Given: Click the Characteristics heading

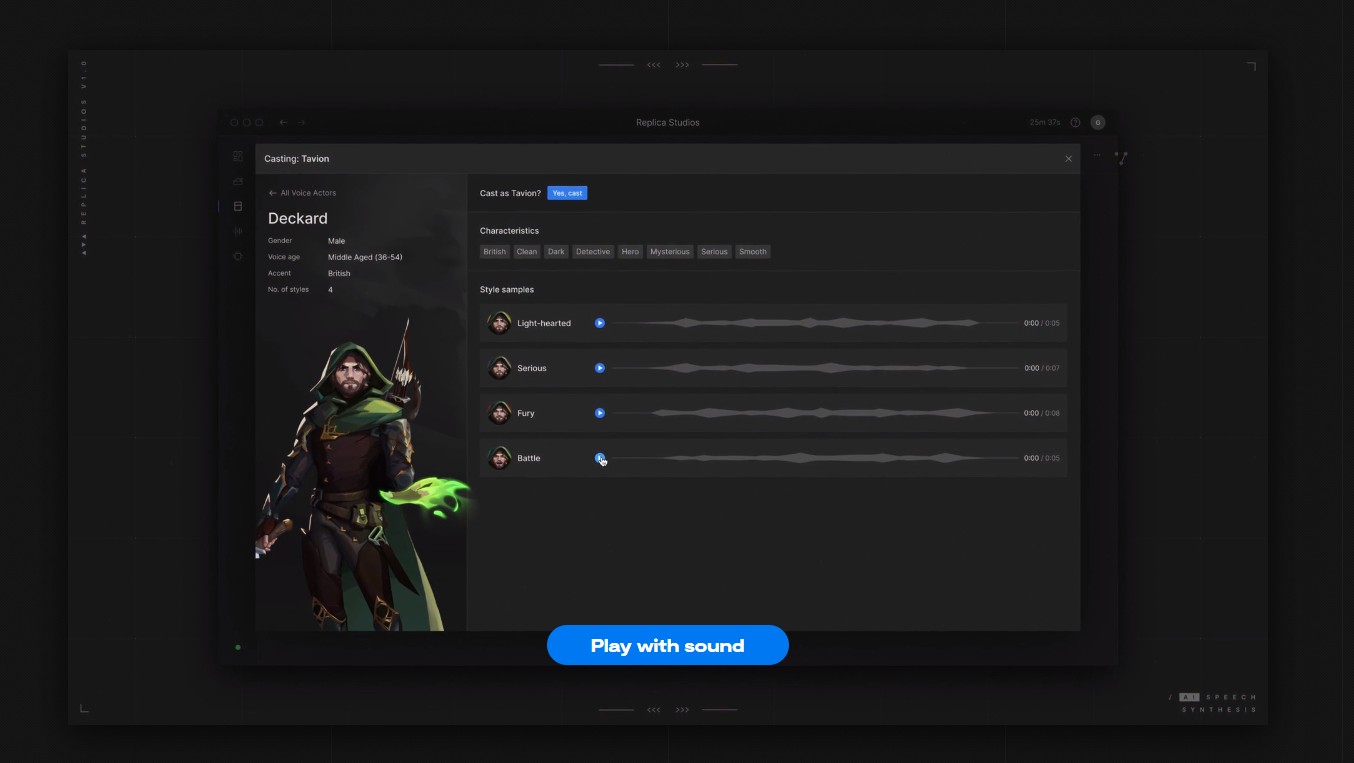Looking at the screenshot, I should point(509,231).
